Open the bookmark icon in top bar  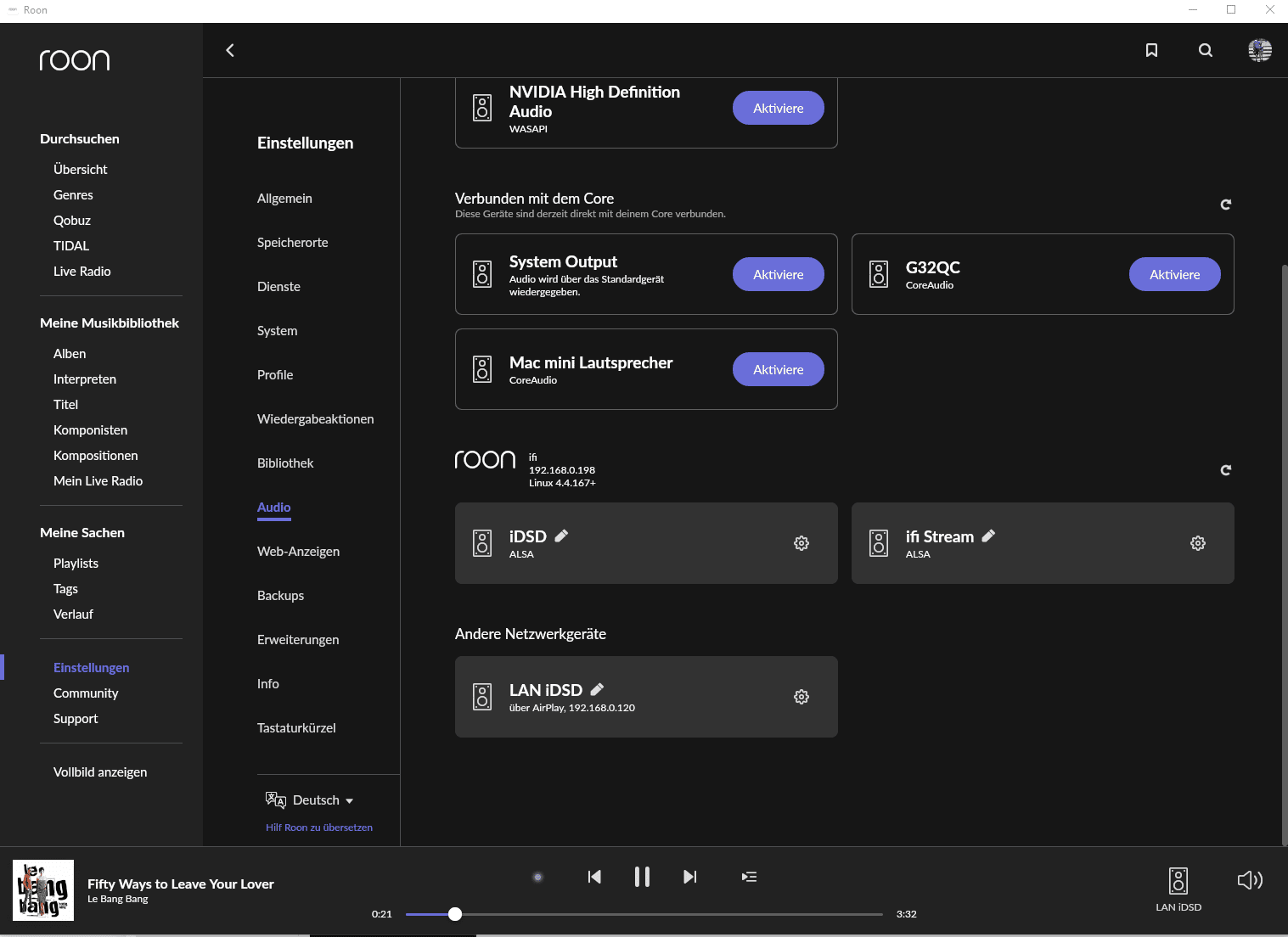click(1151, 50)
